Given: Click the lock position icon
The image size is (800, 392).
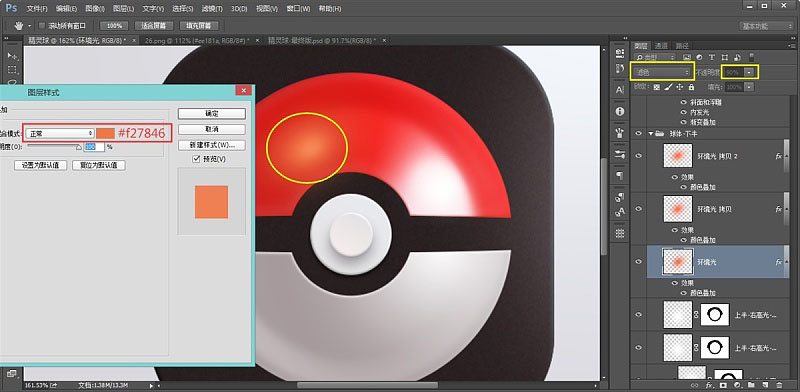Looking at the screenshot, I should tap(680, 87).
